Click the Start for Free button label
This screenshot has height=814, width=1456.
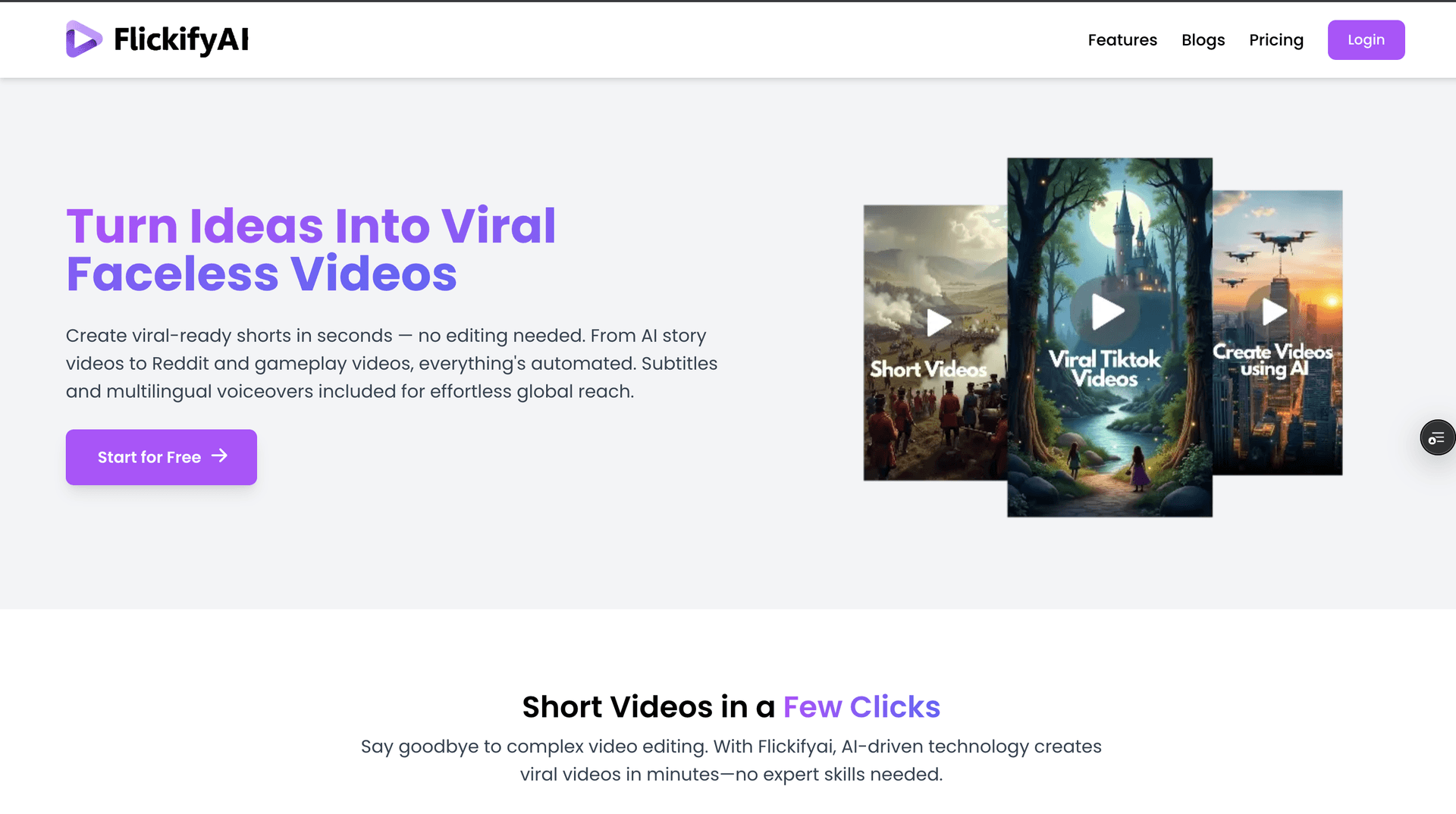(149, 457)
